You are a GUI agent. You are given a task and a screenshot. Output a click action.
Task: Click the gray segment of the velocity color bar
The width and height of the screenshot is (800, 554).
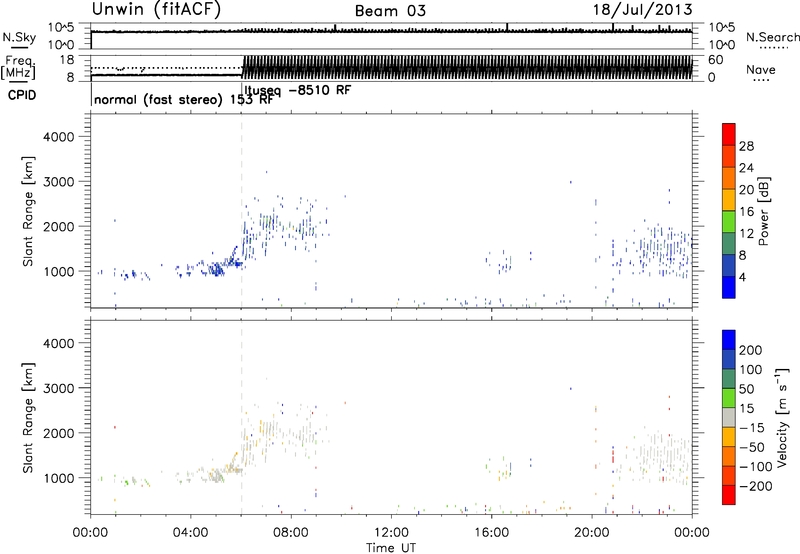pos(729,418)
